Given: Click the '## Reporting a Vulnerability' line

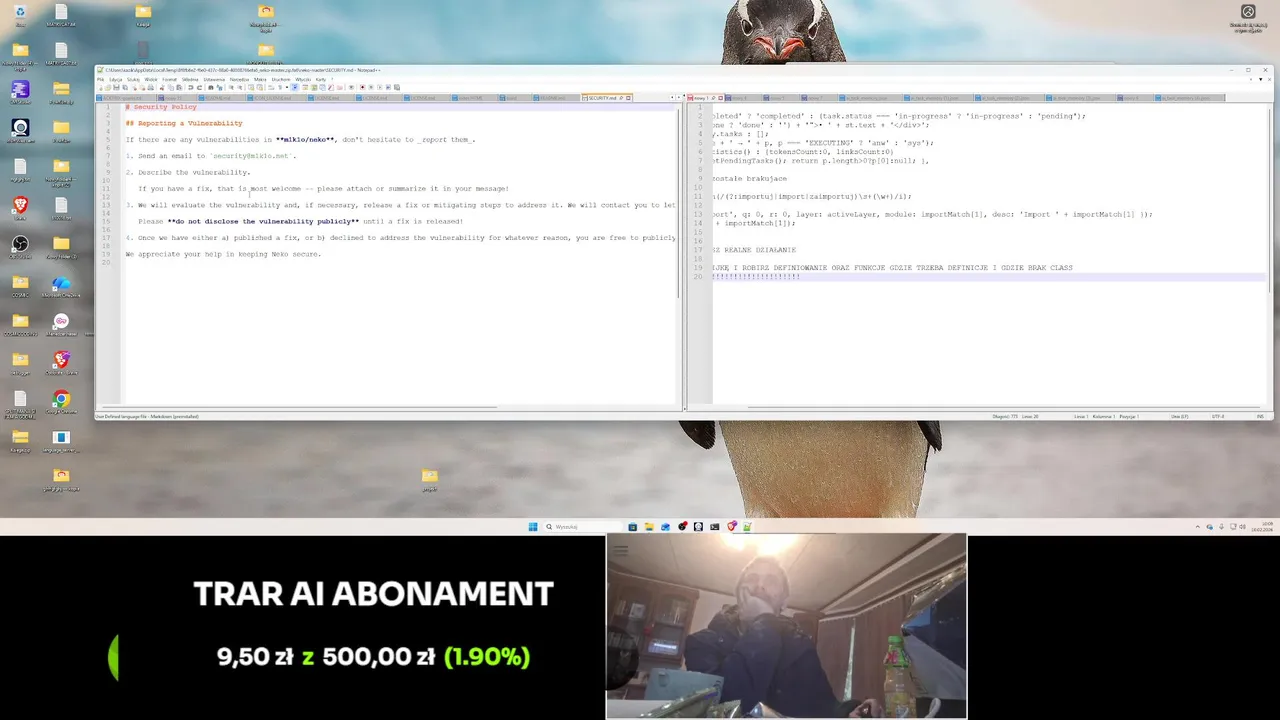Looking at the screenshot, I should point(184,123).
